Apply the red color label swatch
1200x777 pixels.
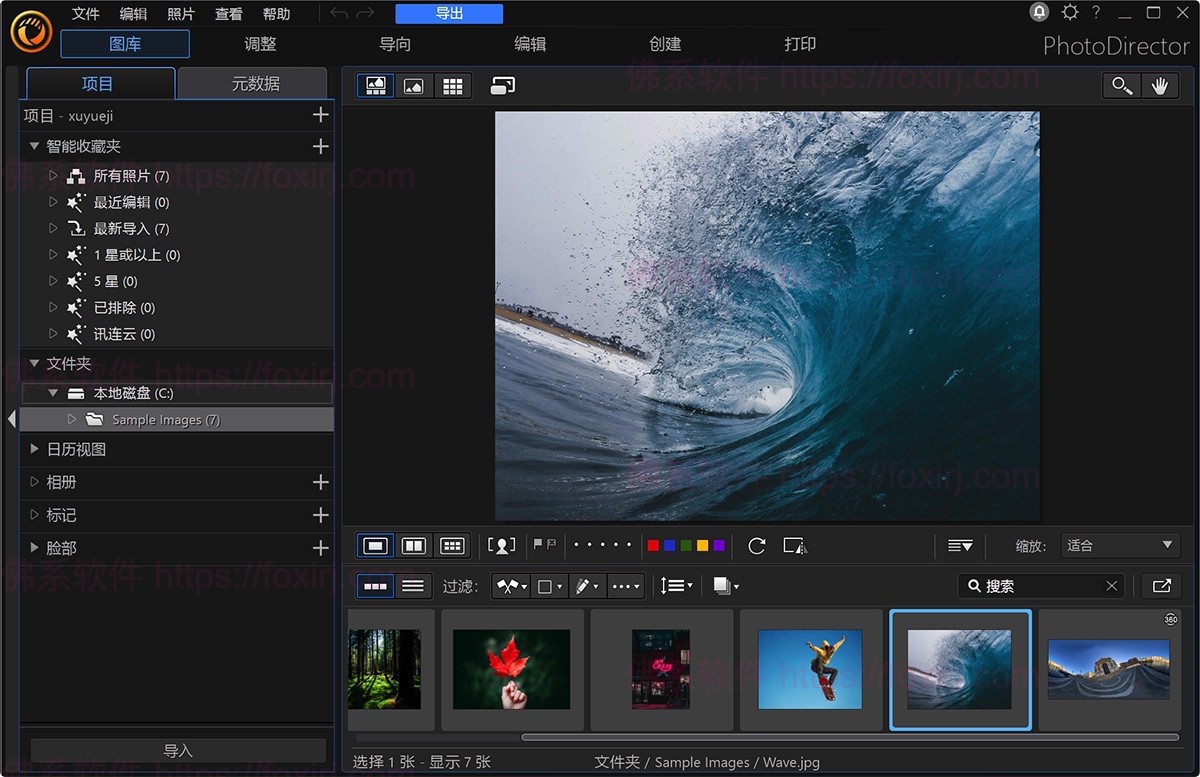coord(652,545)
